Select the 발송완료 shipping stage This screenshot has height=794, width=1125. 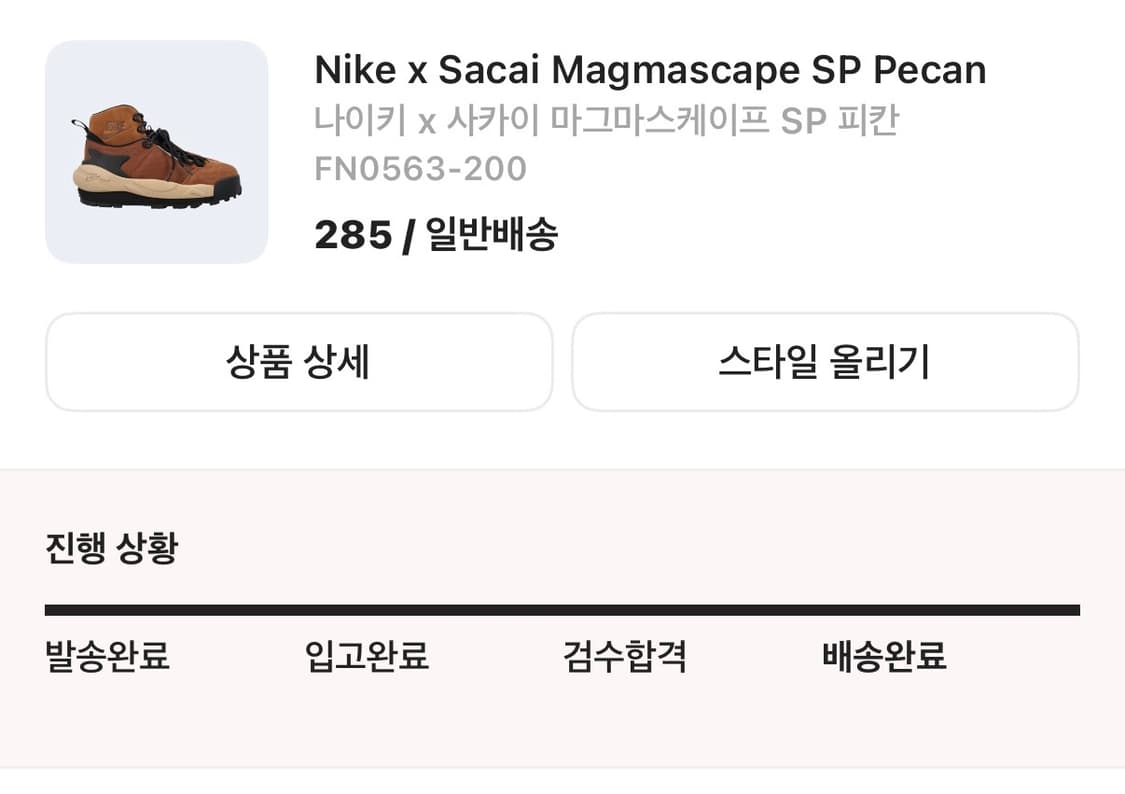pyautogui.click(x=106, y=657)
